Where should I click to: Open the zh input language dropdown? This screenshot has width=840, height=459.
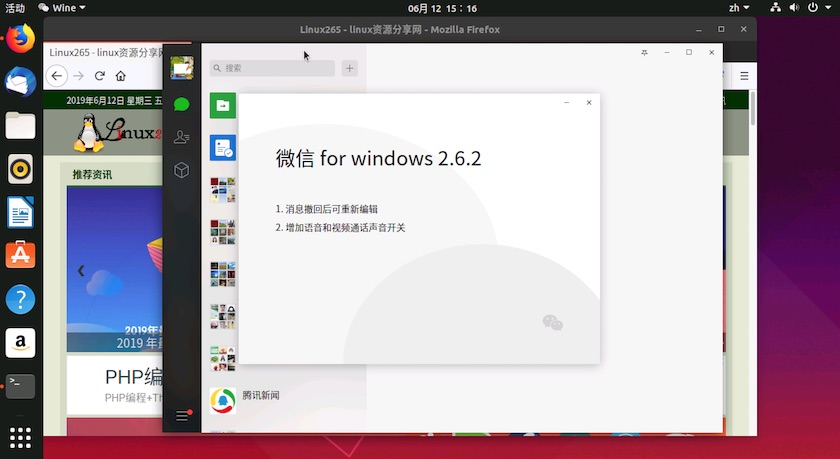(x=739, y=8)
